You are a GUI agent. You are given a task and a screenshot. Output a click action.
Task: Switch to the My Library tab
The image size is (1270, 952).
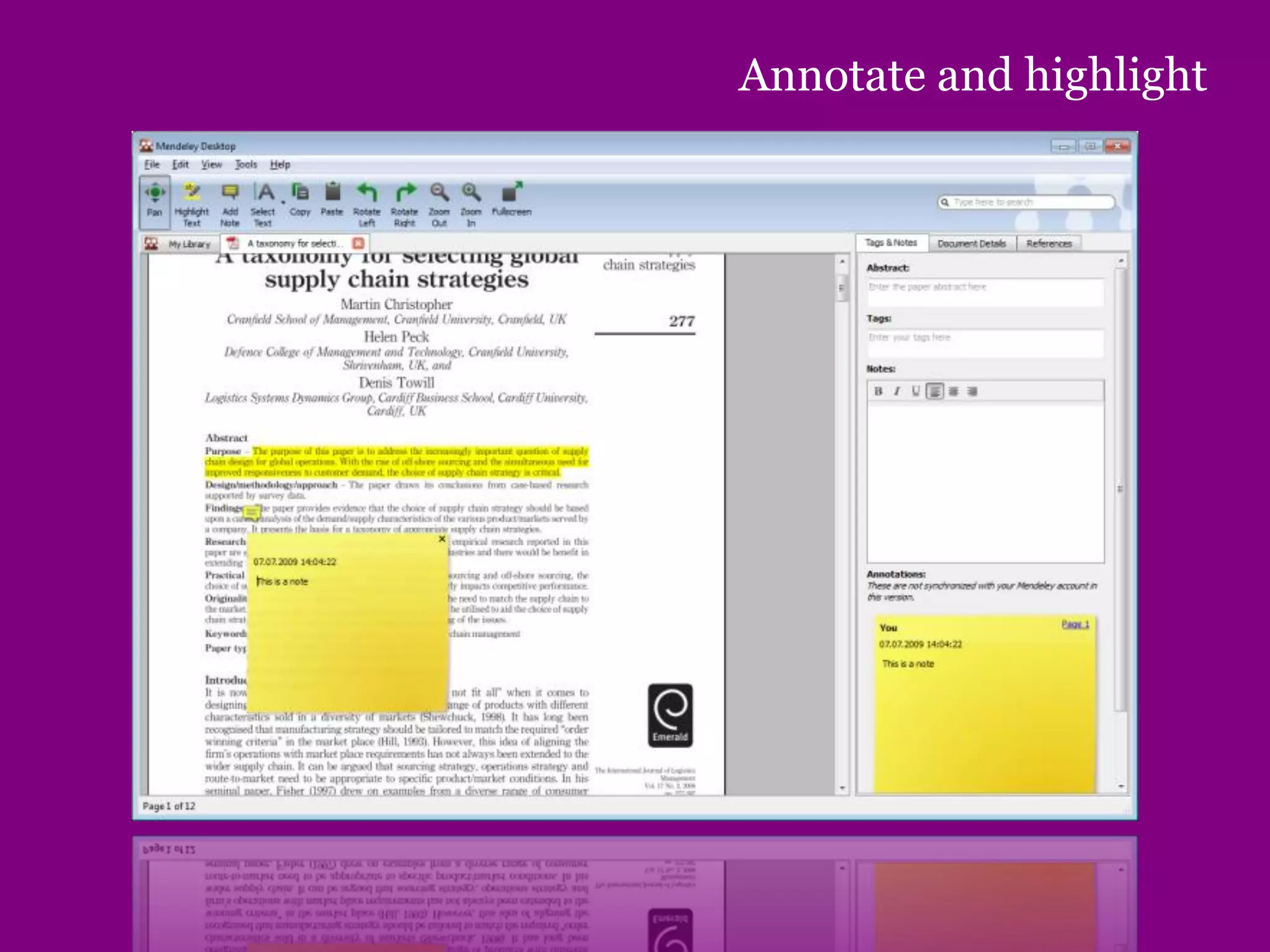pyautogui.click(x=180, y=244)
